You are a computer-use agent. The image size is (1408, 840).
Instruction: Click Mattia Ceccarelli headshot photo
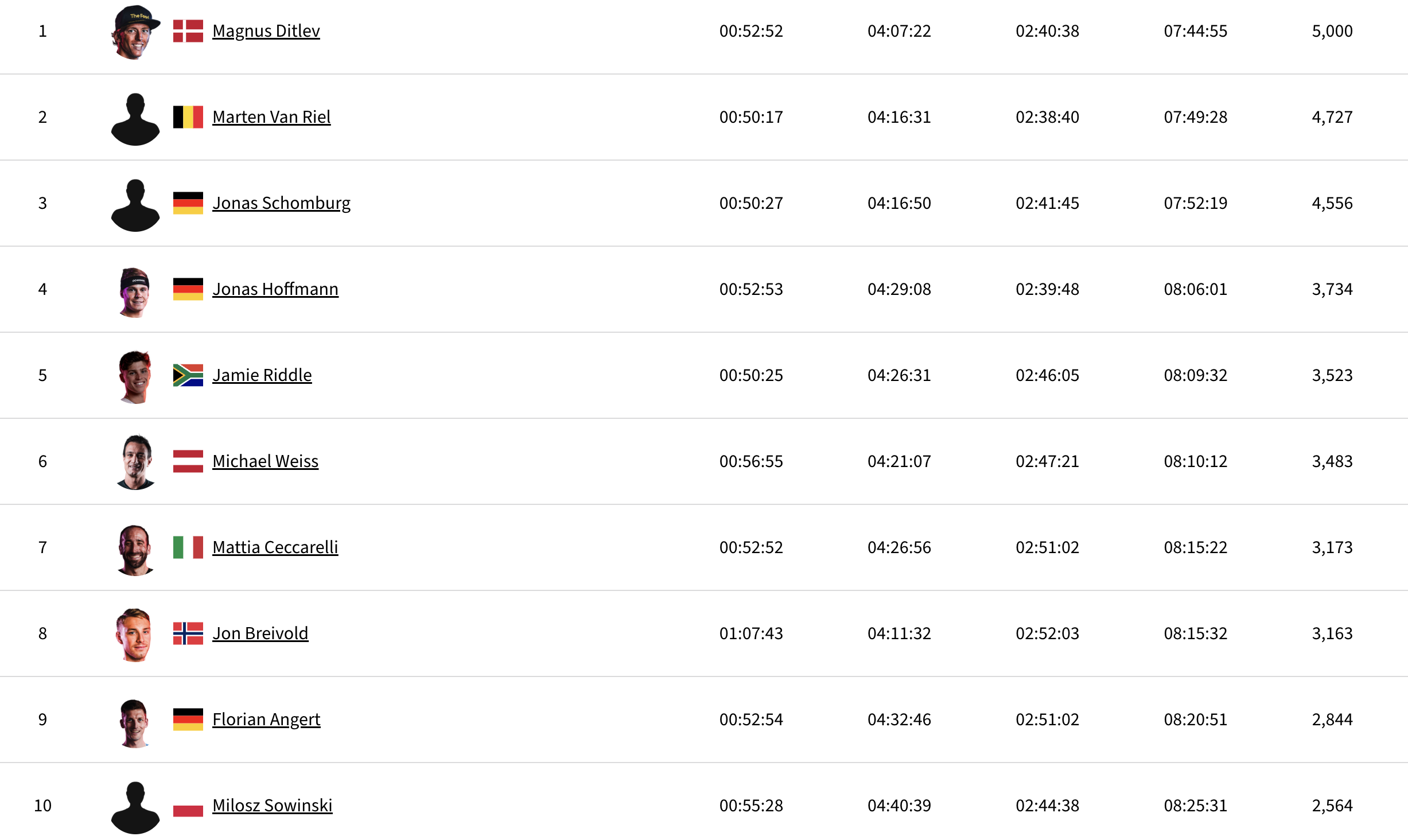tap(135, 550)
